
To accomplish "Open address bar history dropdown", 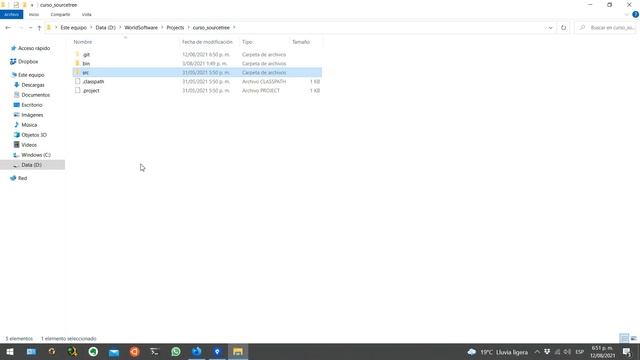I will 550,28.
